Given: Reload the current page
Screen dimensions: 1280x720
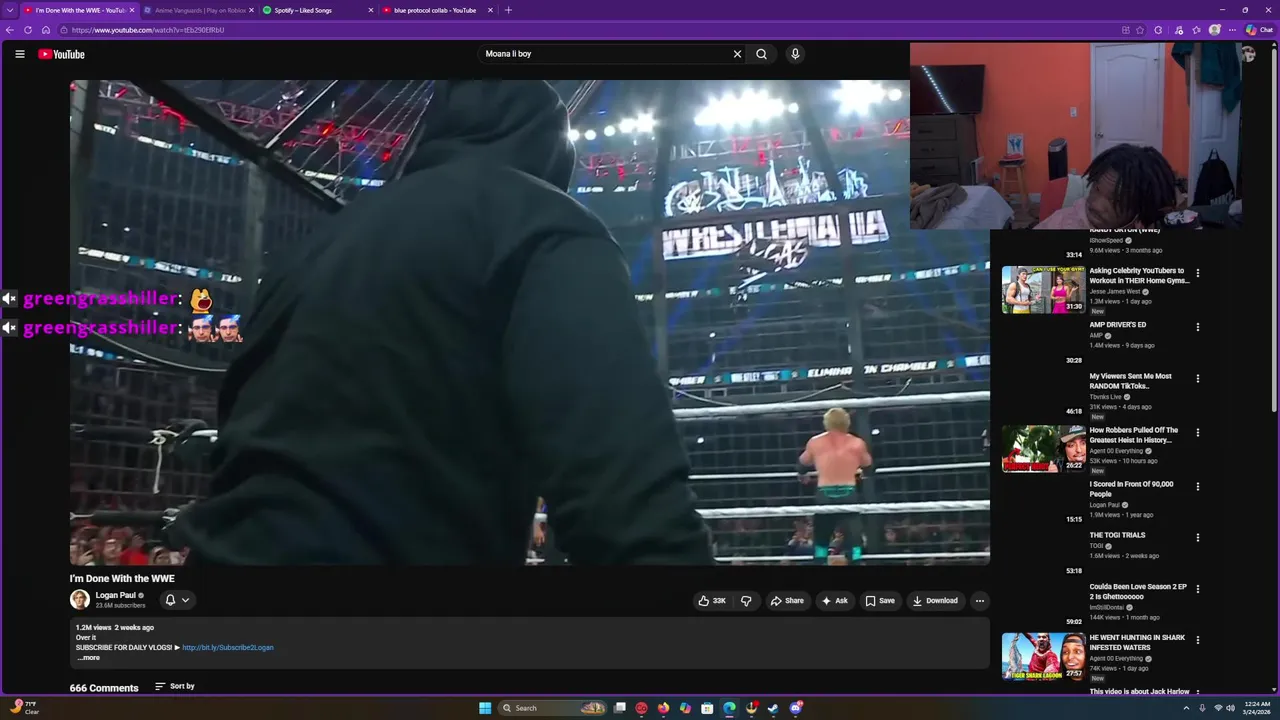Looking at the screenshot, I should point(28,30).
